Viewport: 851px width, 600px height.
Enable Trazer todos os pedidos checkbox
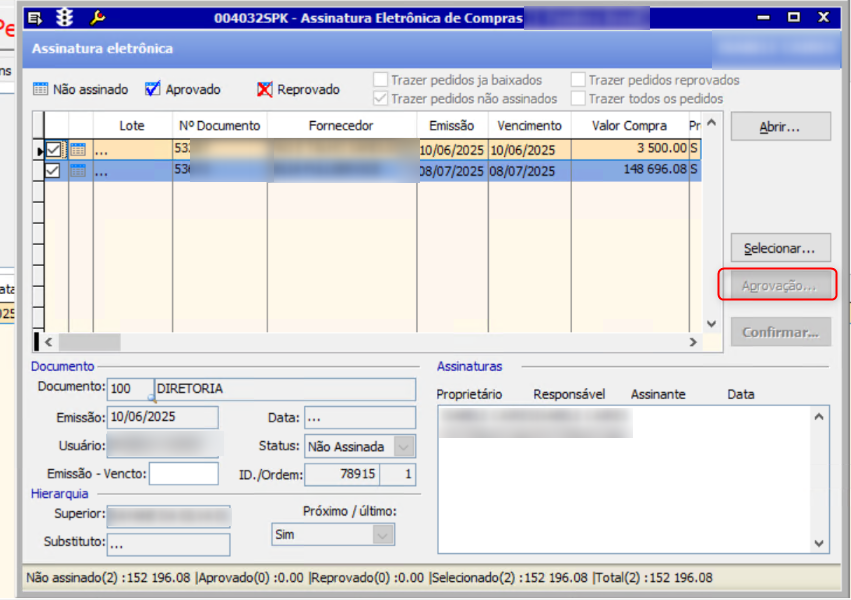pos(578,98)
